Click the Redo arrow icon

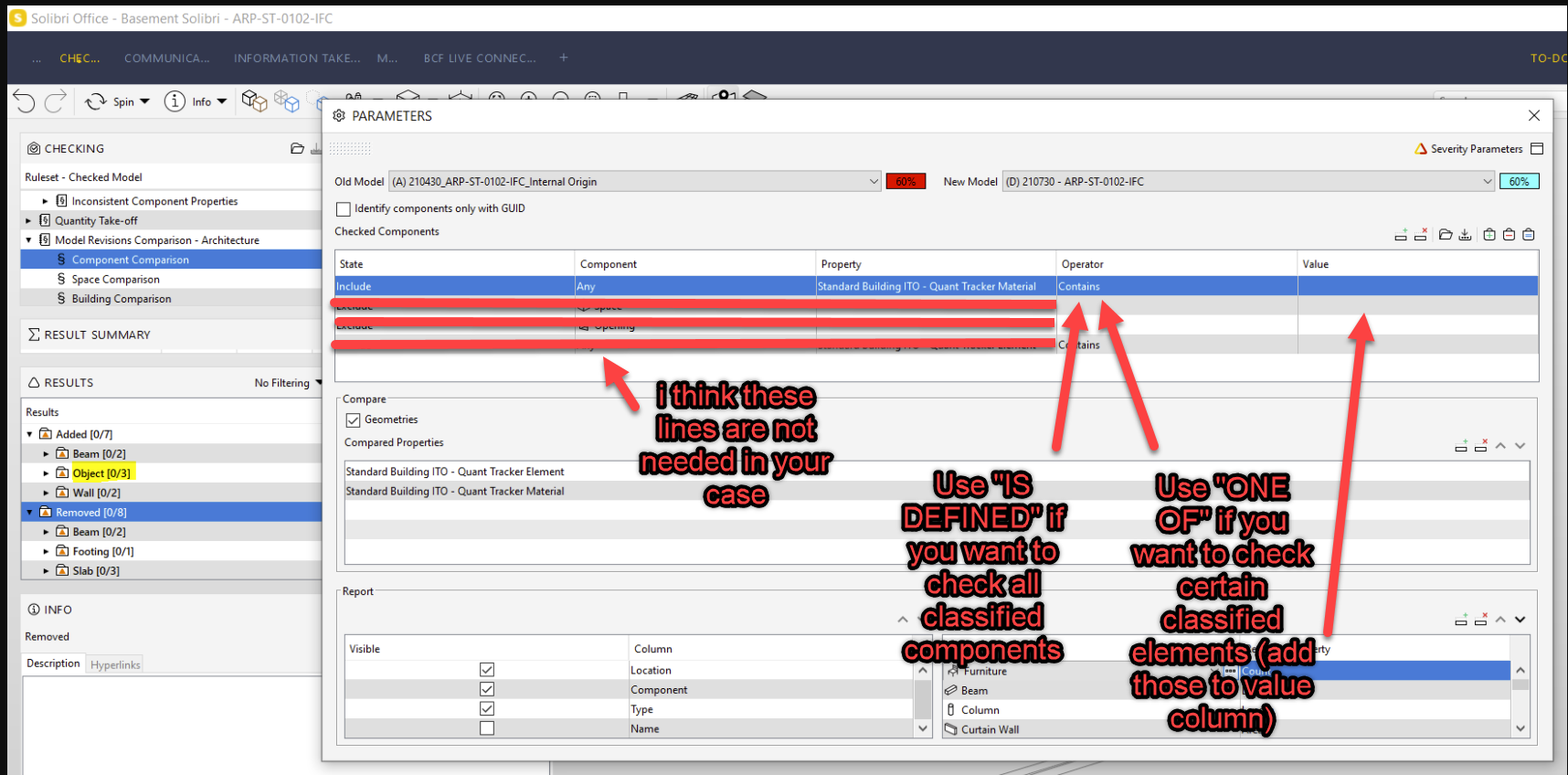click(56, 101)
